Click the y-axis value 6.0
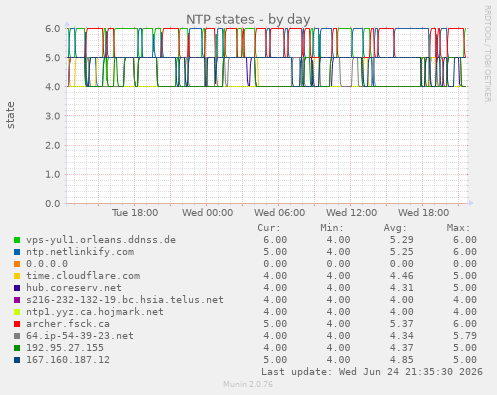The image size is (497, 395). [x=53, y=29]
